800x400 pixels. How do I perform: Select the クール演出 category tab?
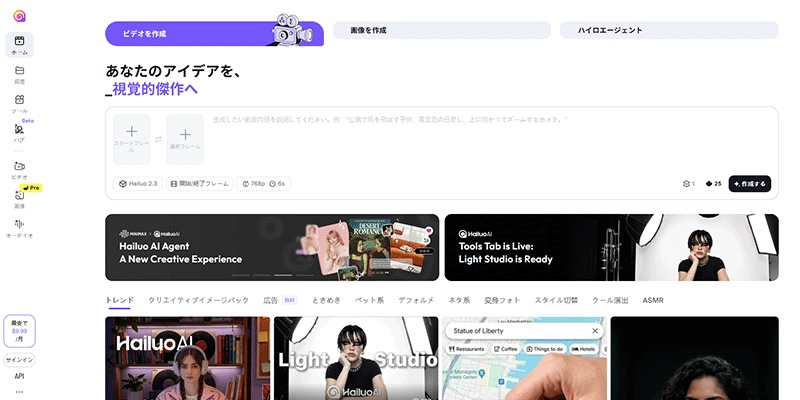(x=610, y=301)
